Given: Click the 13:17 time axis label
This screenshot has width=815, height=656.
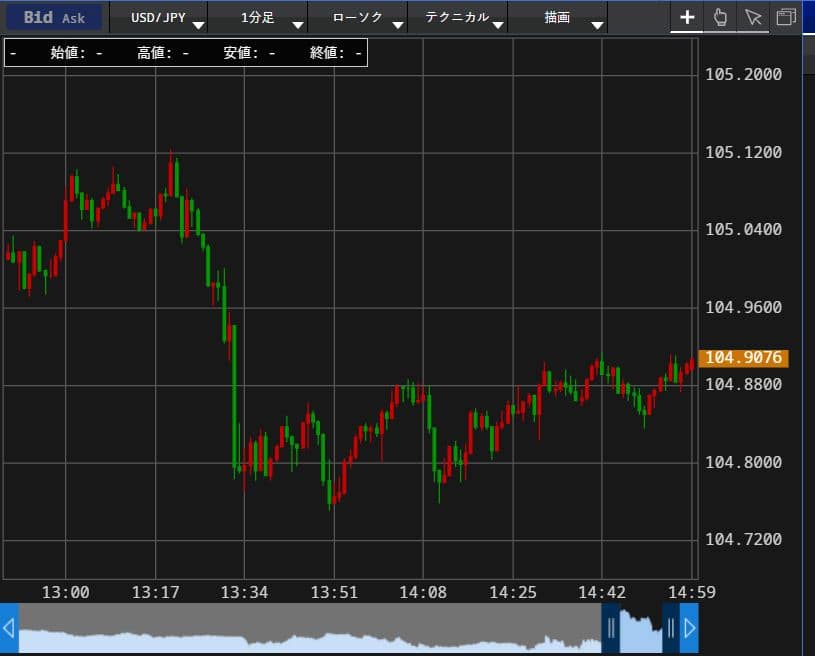Looking at the screenshot, I should (x=155, y=592).
